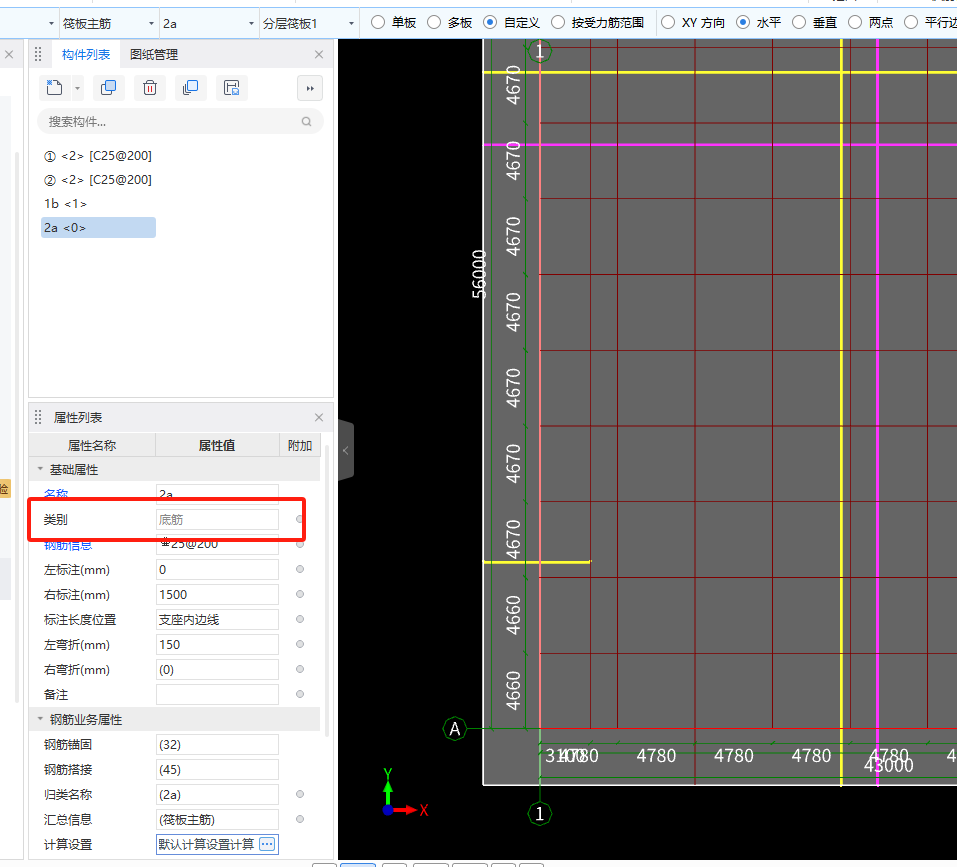
Task: Toggle the 附加 circle for 左标注
Action: point(300,569)
